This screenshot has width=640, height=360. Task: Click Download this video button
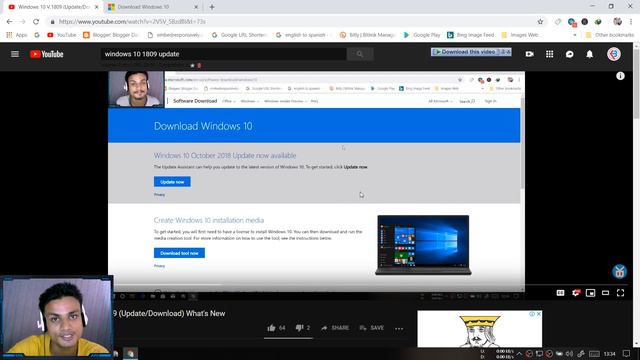click(471, 52)
